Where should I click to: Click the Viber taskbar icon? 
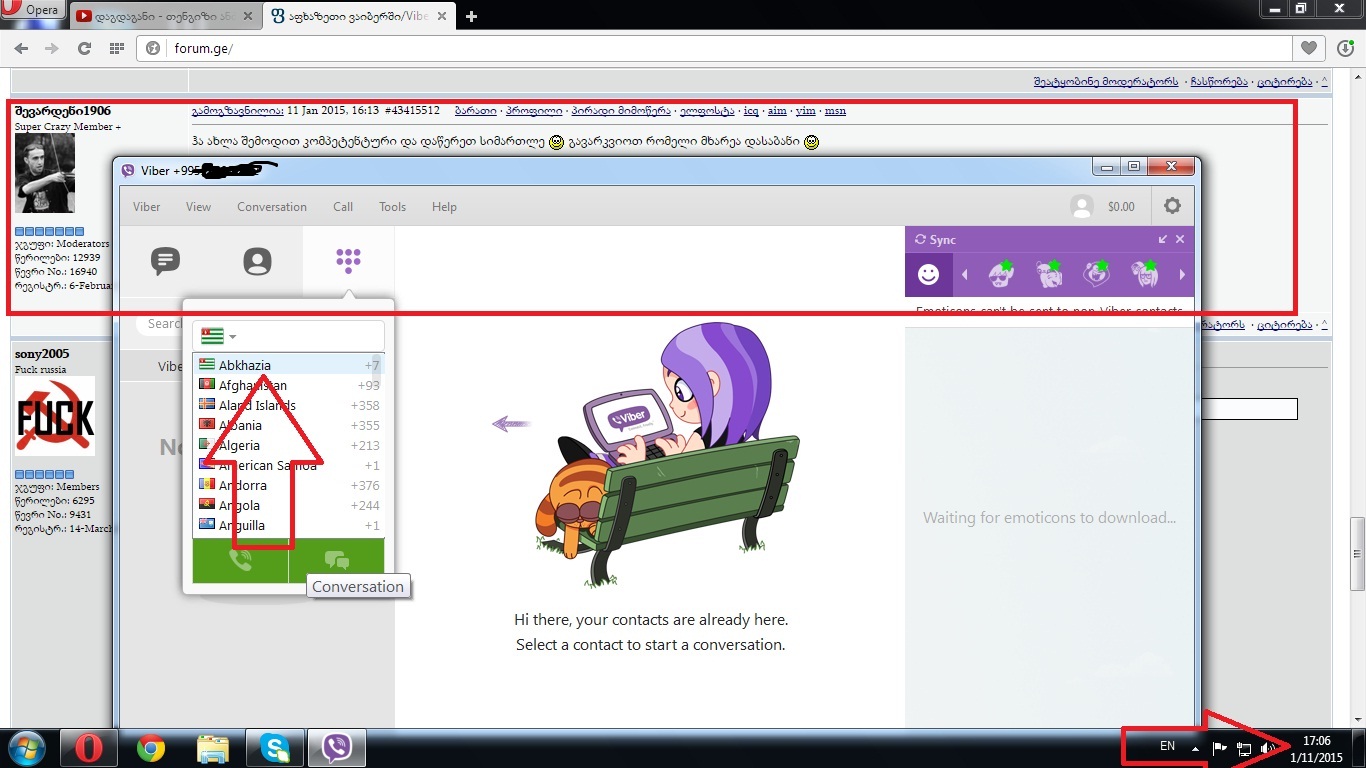pyautogui.click(x=337, y=748)
